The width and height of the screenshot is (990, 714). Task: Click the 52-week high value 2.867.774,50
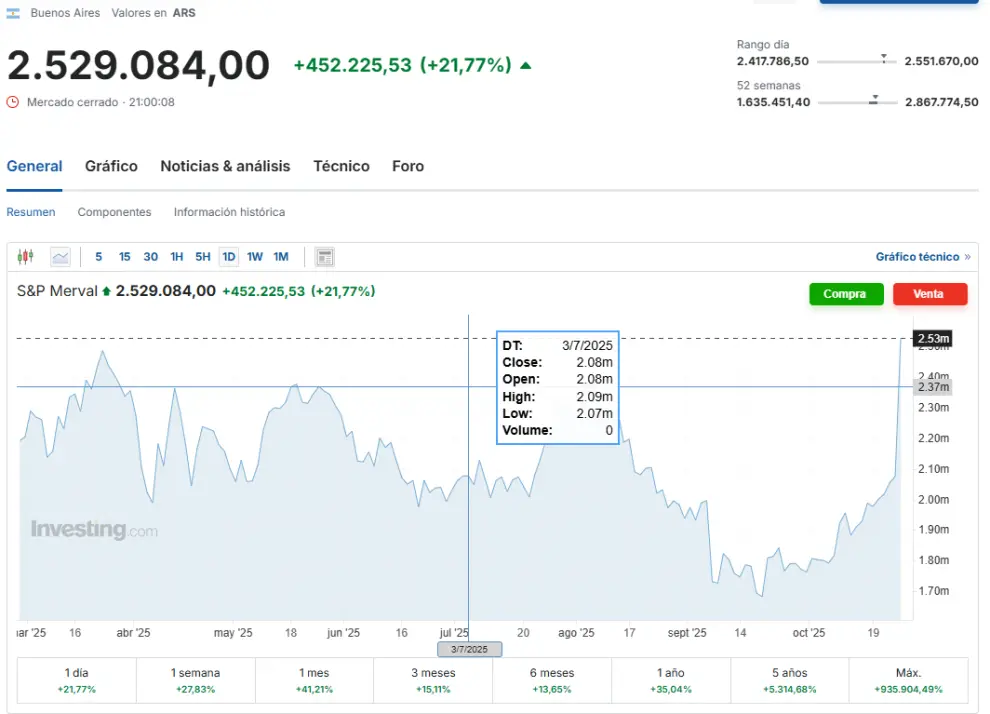click(941, 102)
